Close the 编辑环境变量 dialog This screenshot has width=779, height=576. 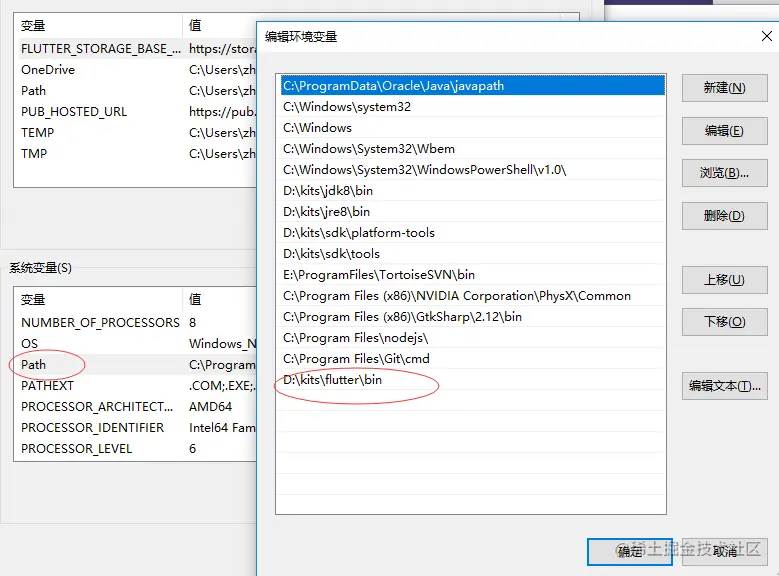[x=767, y=36]
